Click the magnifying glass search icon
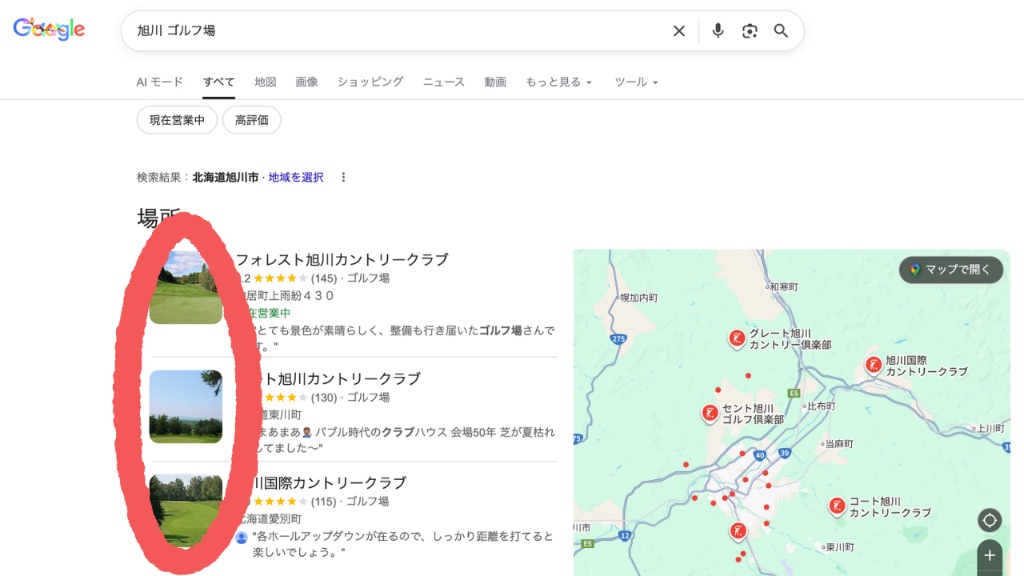Image resolution: width=1024 pixels, height=576 pixels. point(781,31)
